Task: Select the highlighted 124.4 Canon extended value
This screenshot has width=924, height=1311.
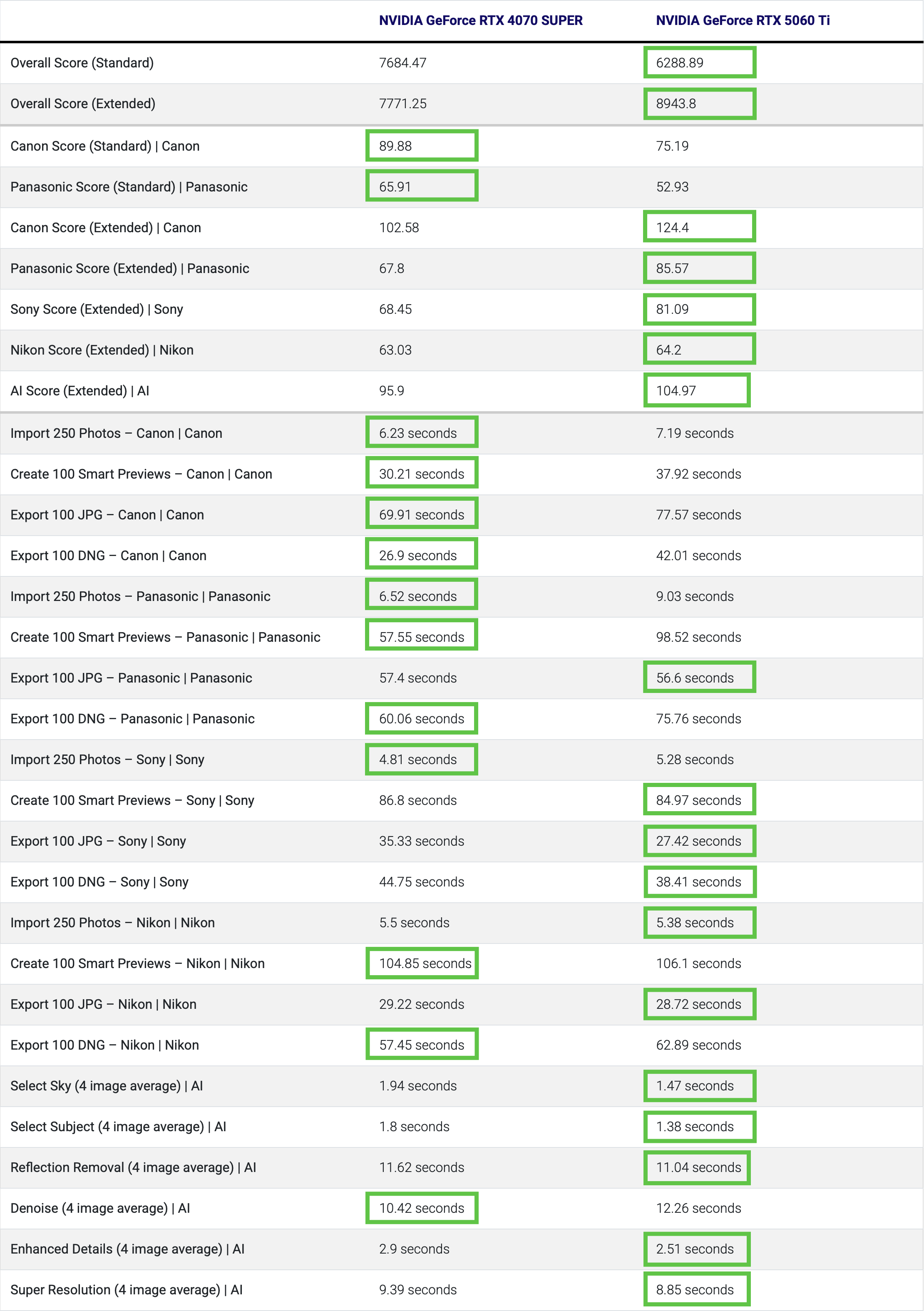Action: point(700,227)
